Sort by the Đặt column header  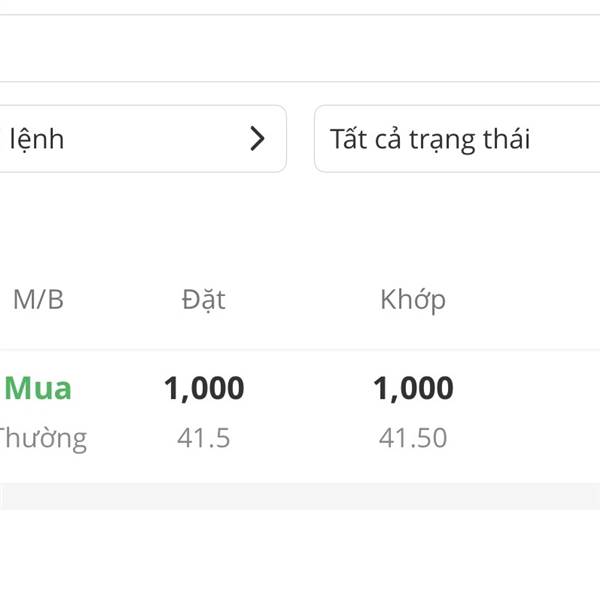(x=204, y=299)
